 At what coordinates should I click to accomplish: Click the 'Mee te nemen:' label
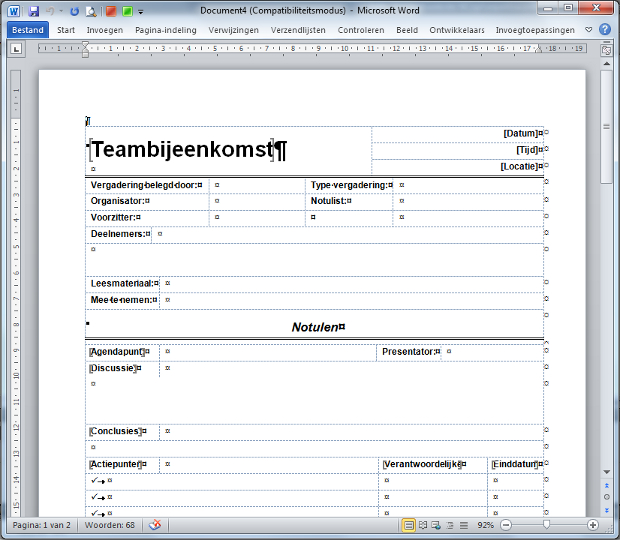pyautogui.click(x=121, y=300)
